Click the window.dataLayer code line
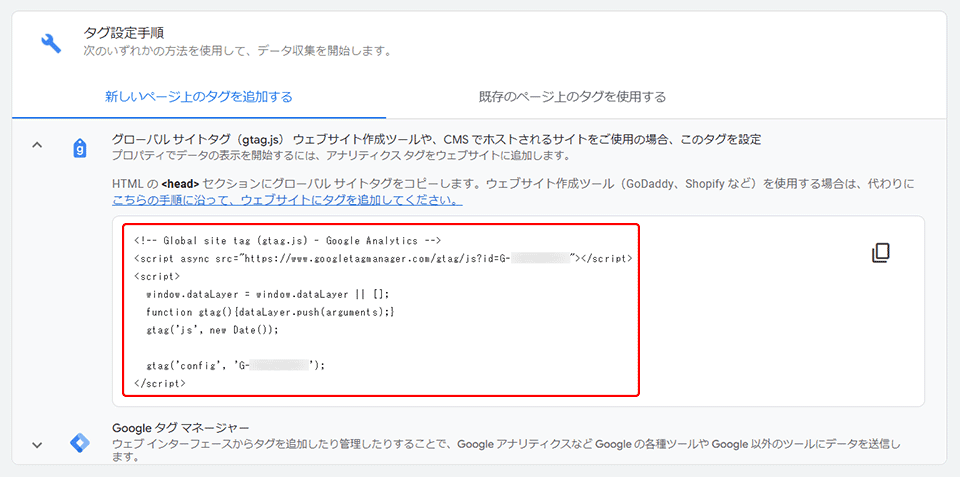This screenshot has width=960, height=477. 268,294
